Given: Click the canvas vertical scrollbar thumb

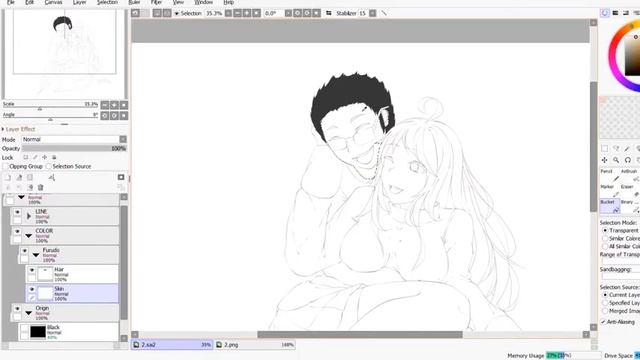Looking at the screenshot, I should tap(593, 147).
